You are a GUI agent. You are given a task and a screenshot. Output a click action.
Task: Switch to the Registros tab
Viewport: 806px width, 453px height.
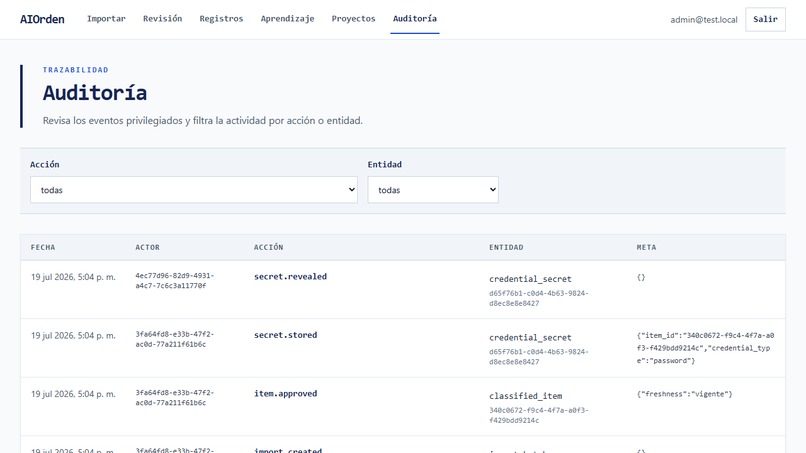coord(221,19)
